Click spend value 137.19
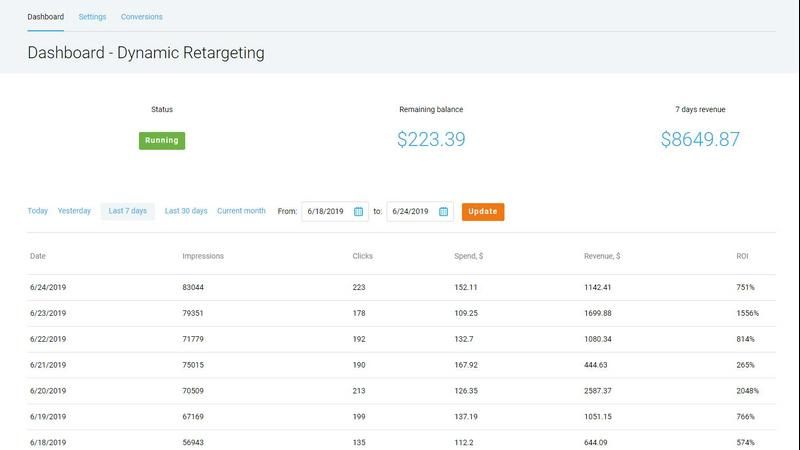 click(466, 417)
